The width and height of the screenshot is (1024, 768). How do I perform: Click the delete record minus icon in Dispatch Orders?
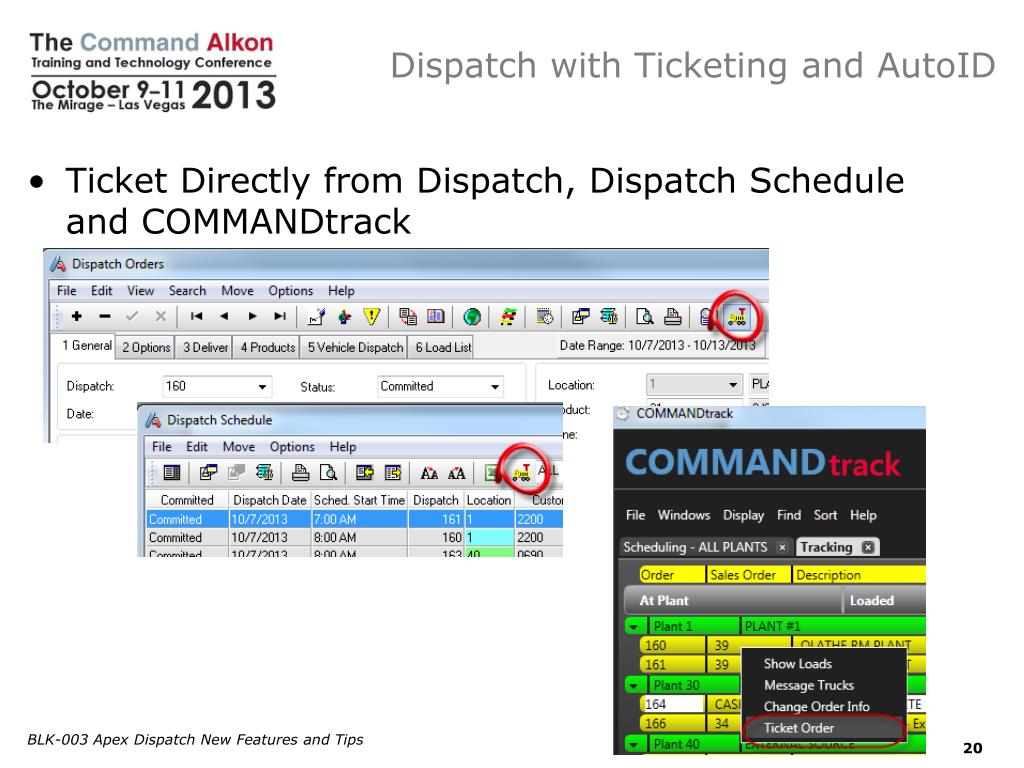104,317
